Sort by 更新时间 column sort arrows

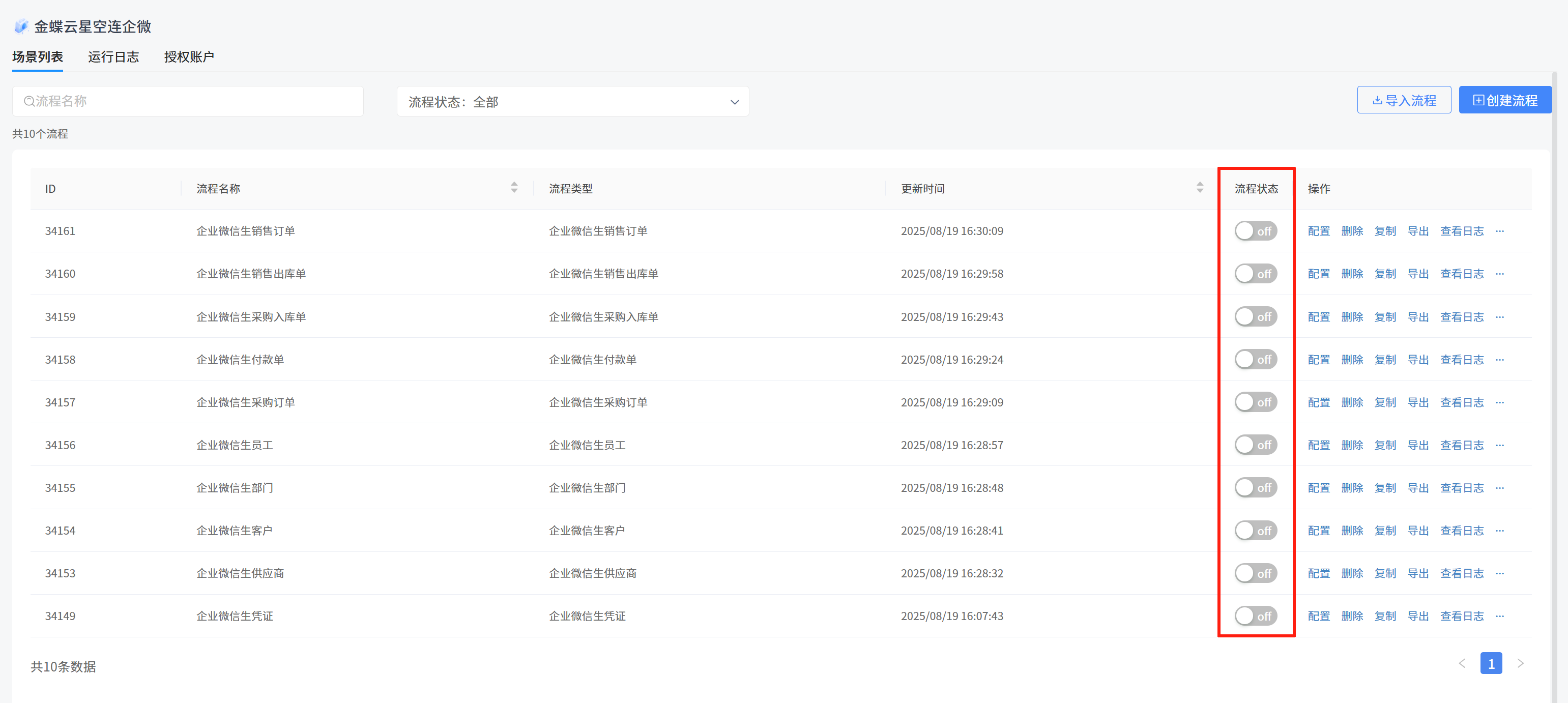point(1199,188)
